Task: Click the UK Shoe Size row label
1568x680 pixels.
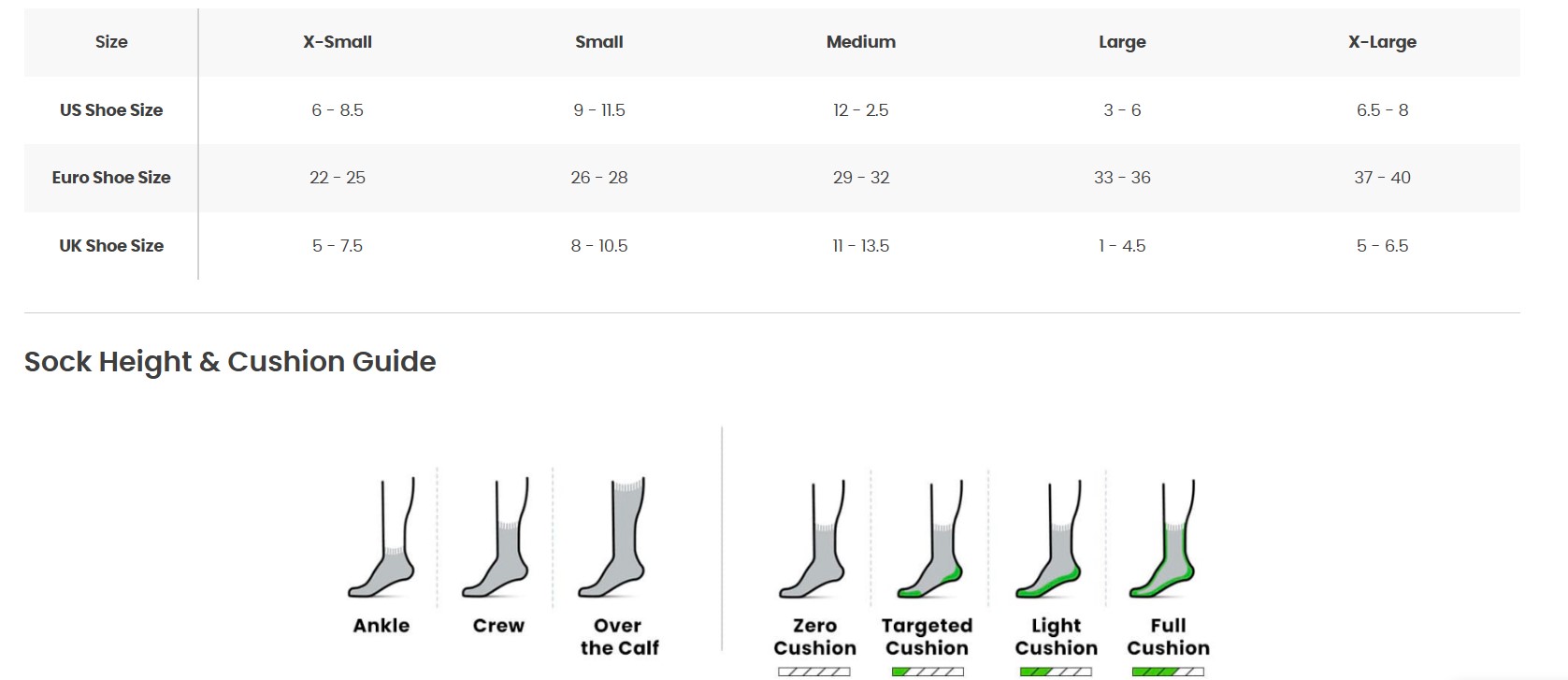Action: pos(111,246)
